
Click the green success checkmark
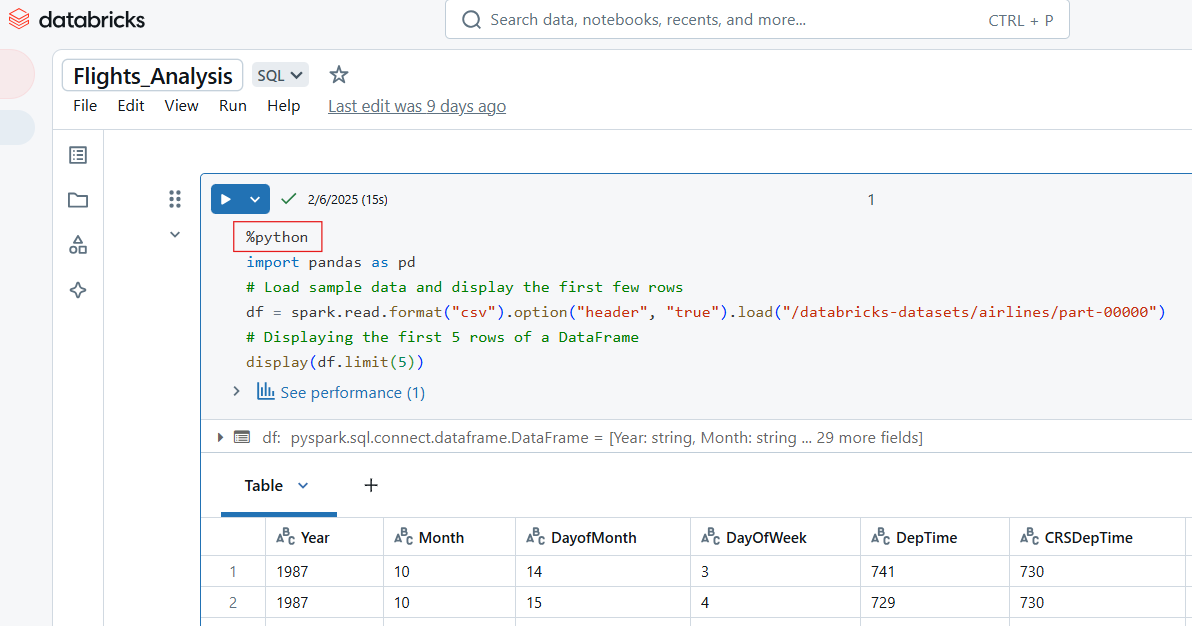click(x=288, y=199)
